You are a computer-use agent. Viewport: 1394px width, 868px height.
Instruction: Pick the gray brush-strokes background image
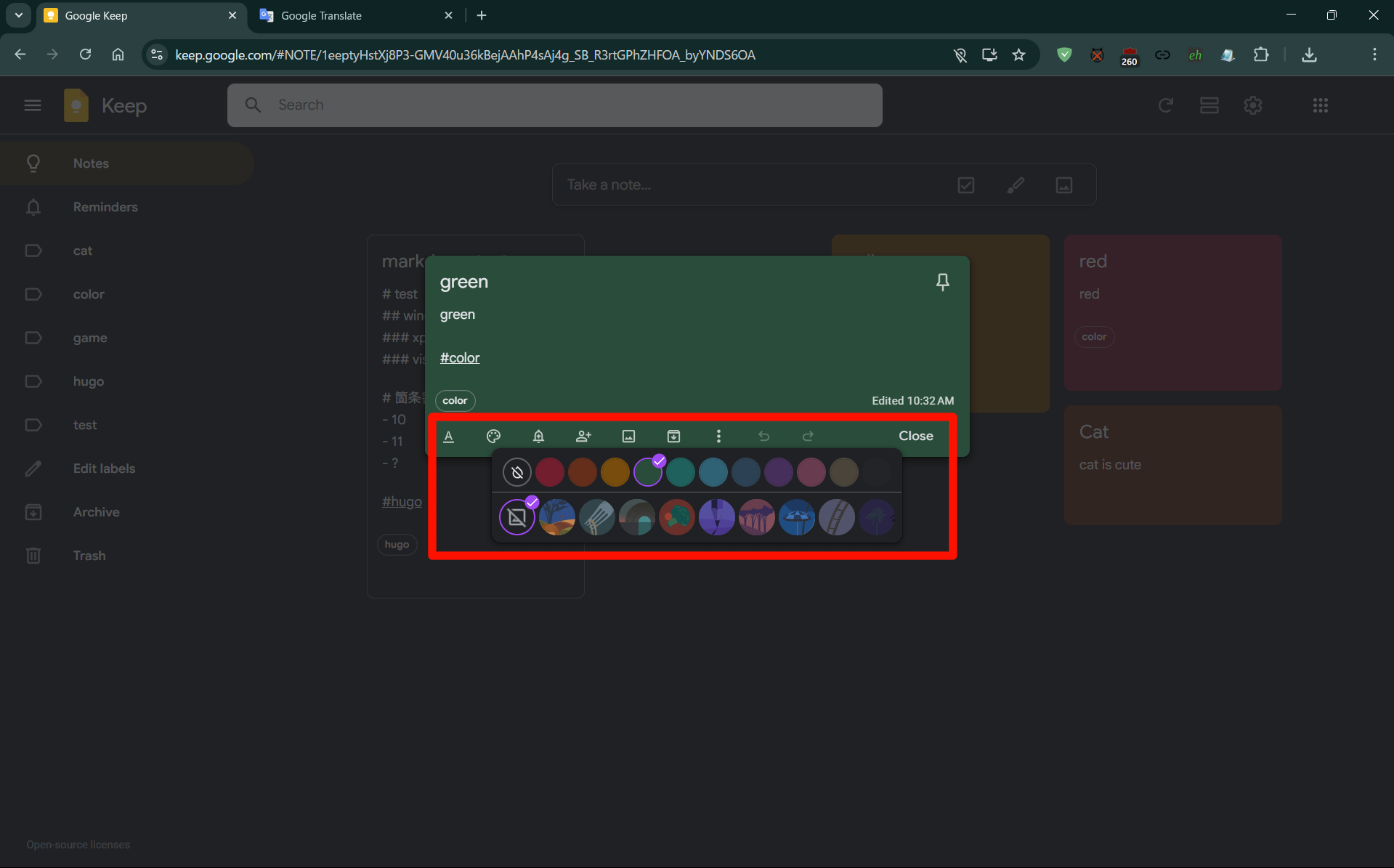(x=597, y=517)
